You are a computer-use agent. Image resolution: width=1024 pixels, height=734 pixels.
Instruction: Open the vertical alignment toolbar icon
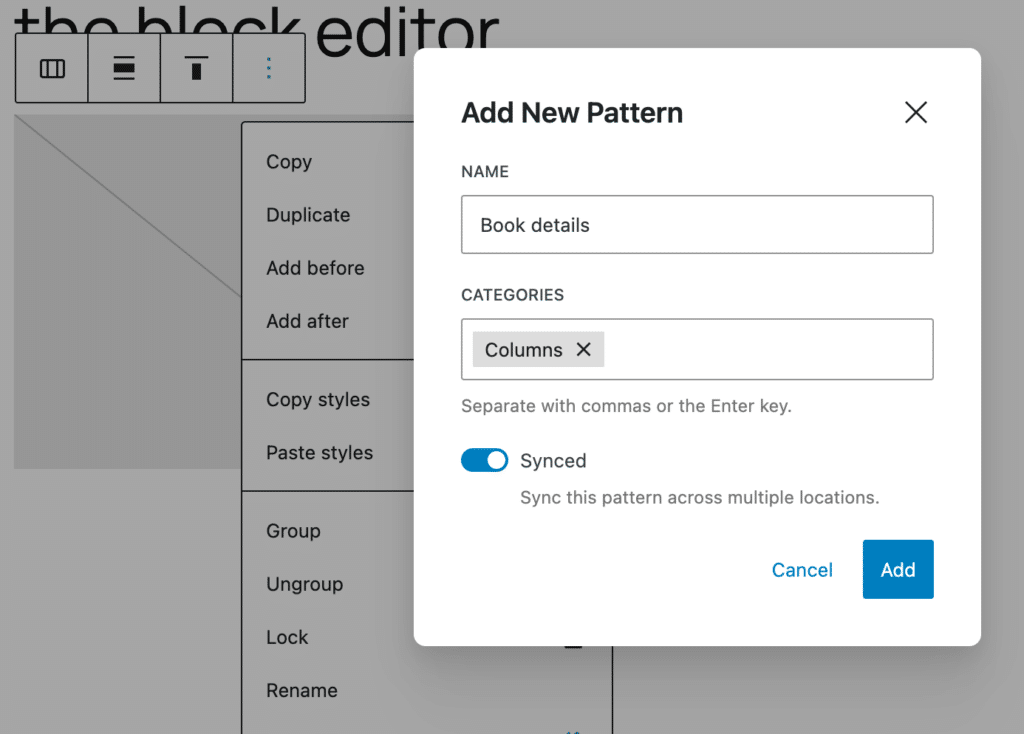click(123, 68)
